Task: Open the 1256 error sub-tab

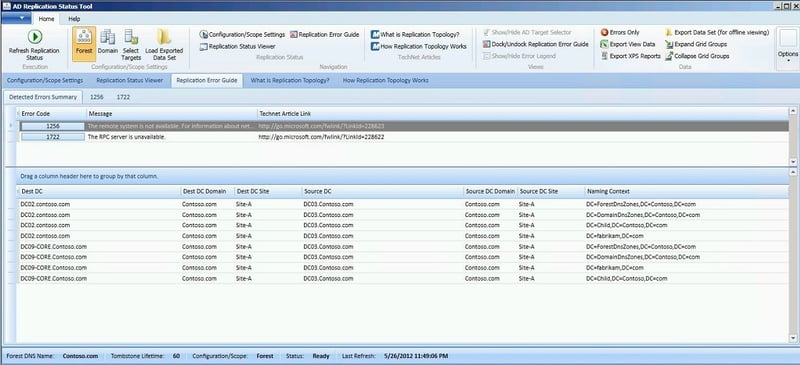Action: pyautogui.click(x=97, y=96)
